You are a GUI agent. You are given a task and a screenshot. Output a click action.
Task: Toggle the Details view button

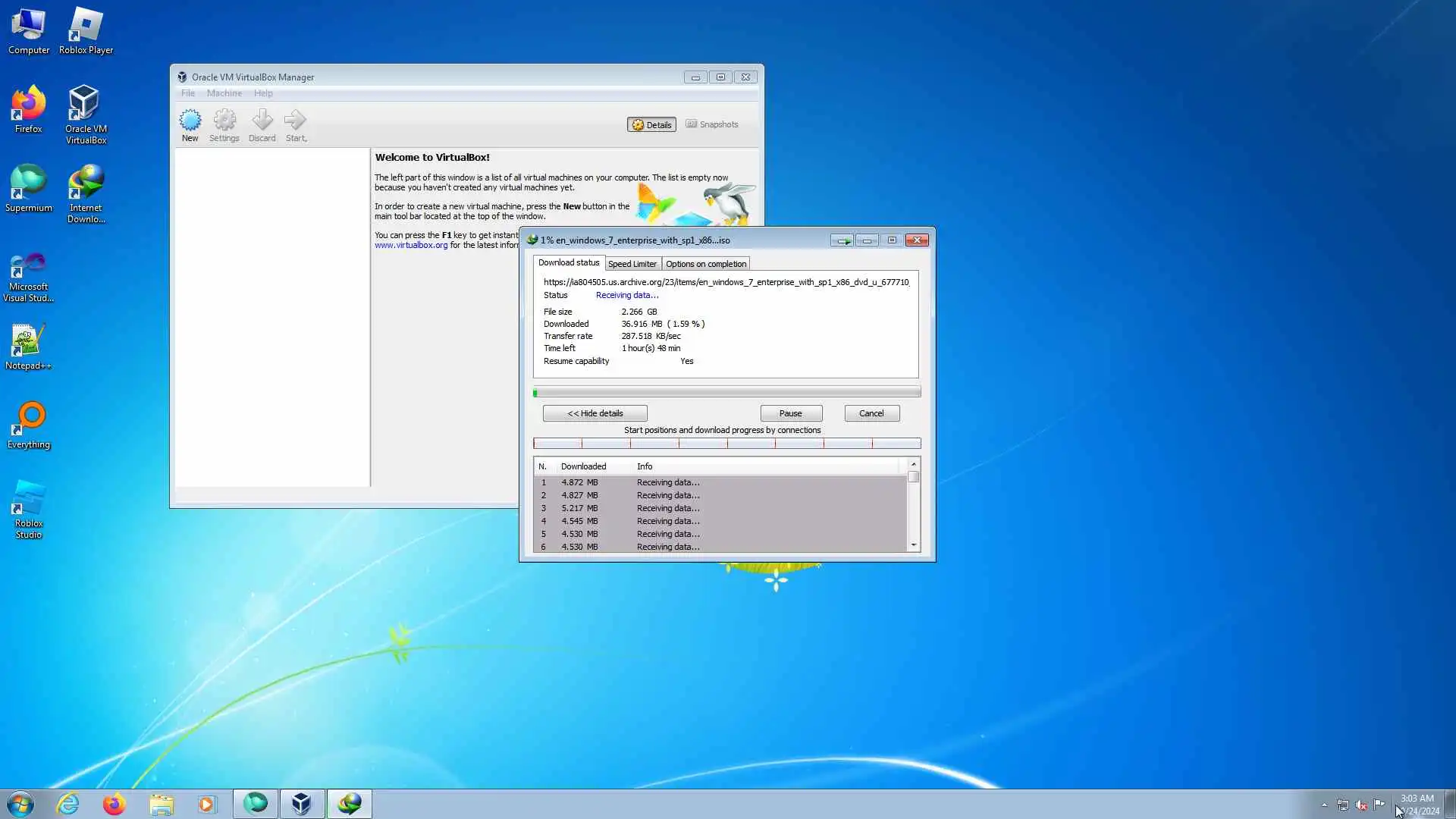651,124
